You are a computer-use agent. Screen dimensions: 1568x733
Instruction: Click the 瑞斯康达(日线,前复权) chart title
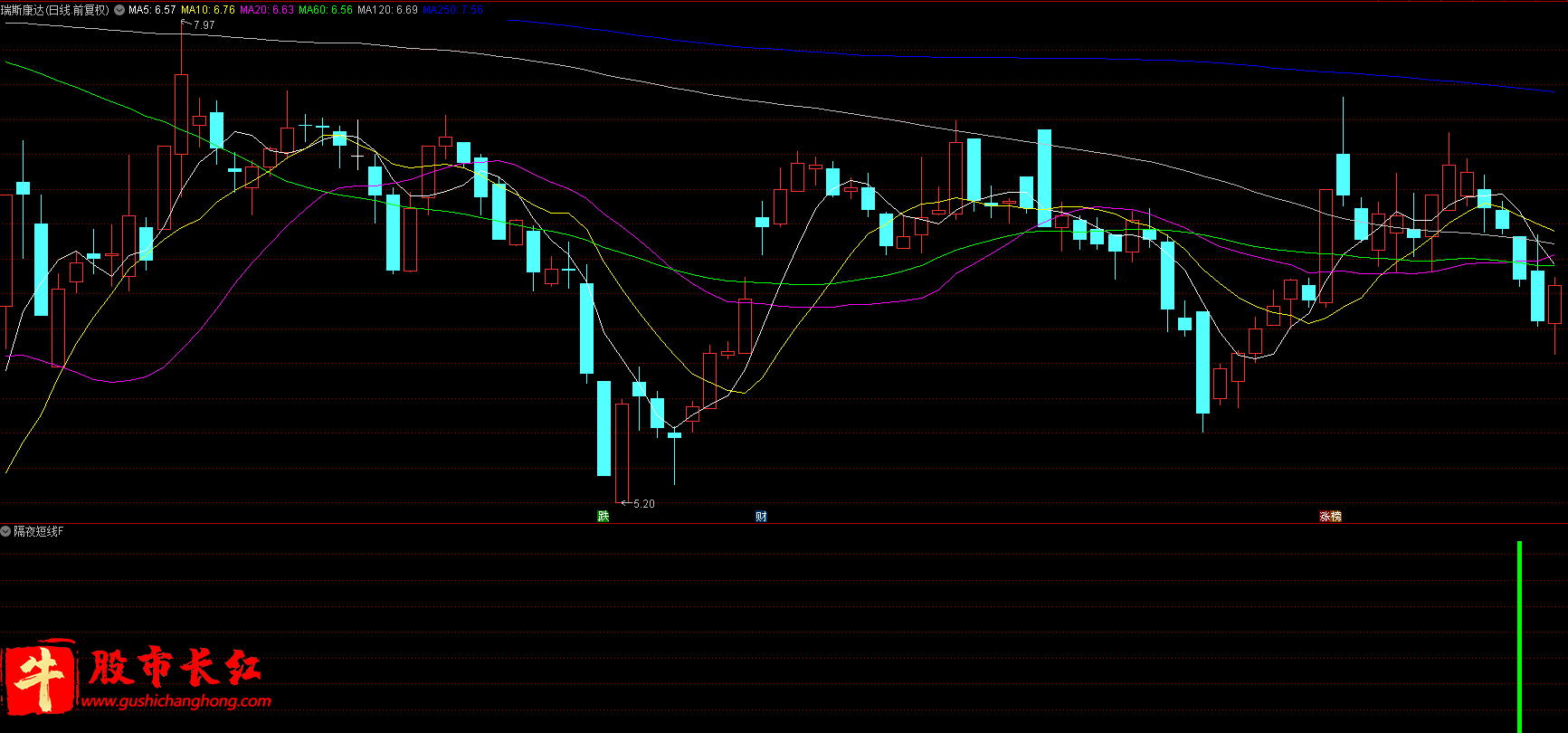(55, 10)
